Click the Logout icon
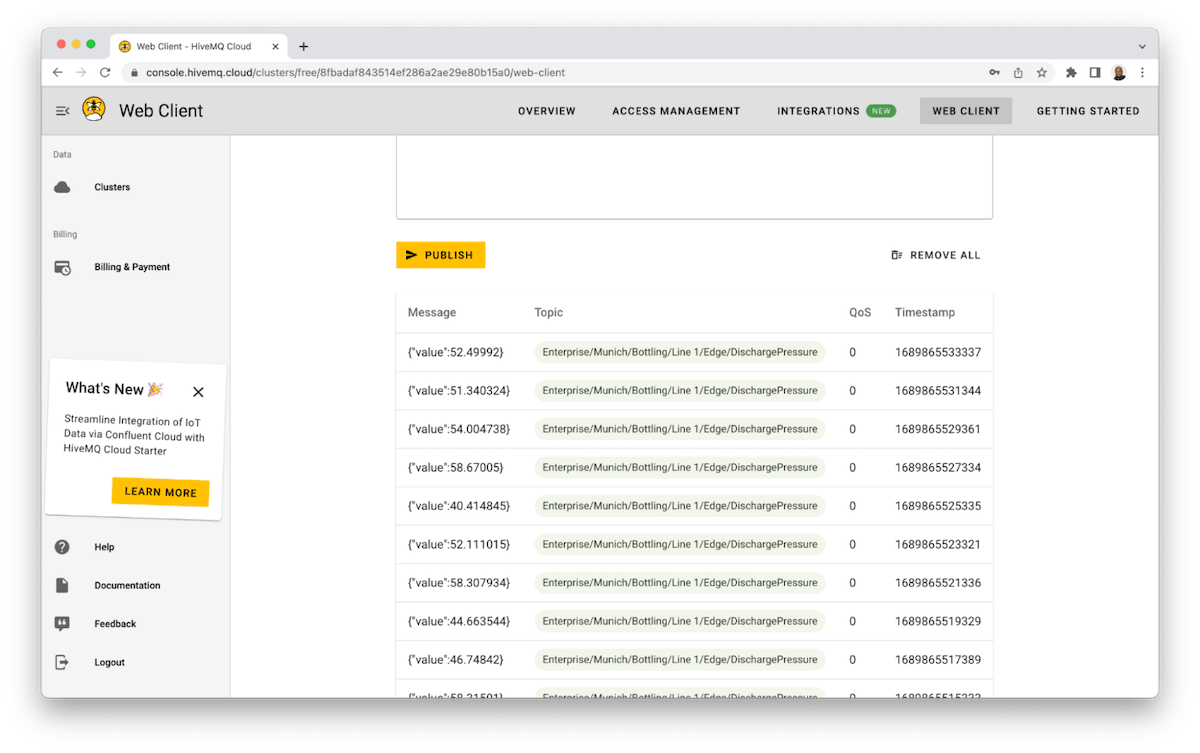The image size is (1200, 753). [62, 662]
